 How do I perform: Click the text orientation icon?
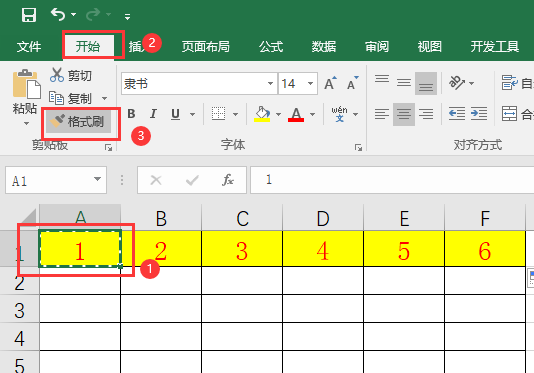coord(457,82)
